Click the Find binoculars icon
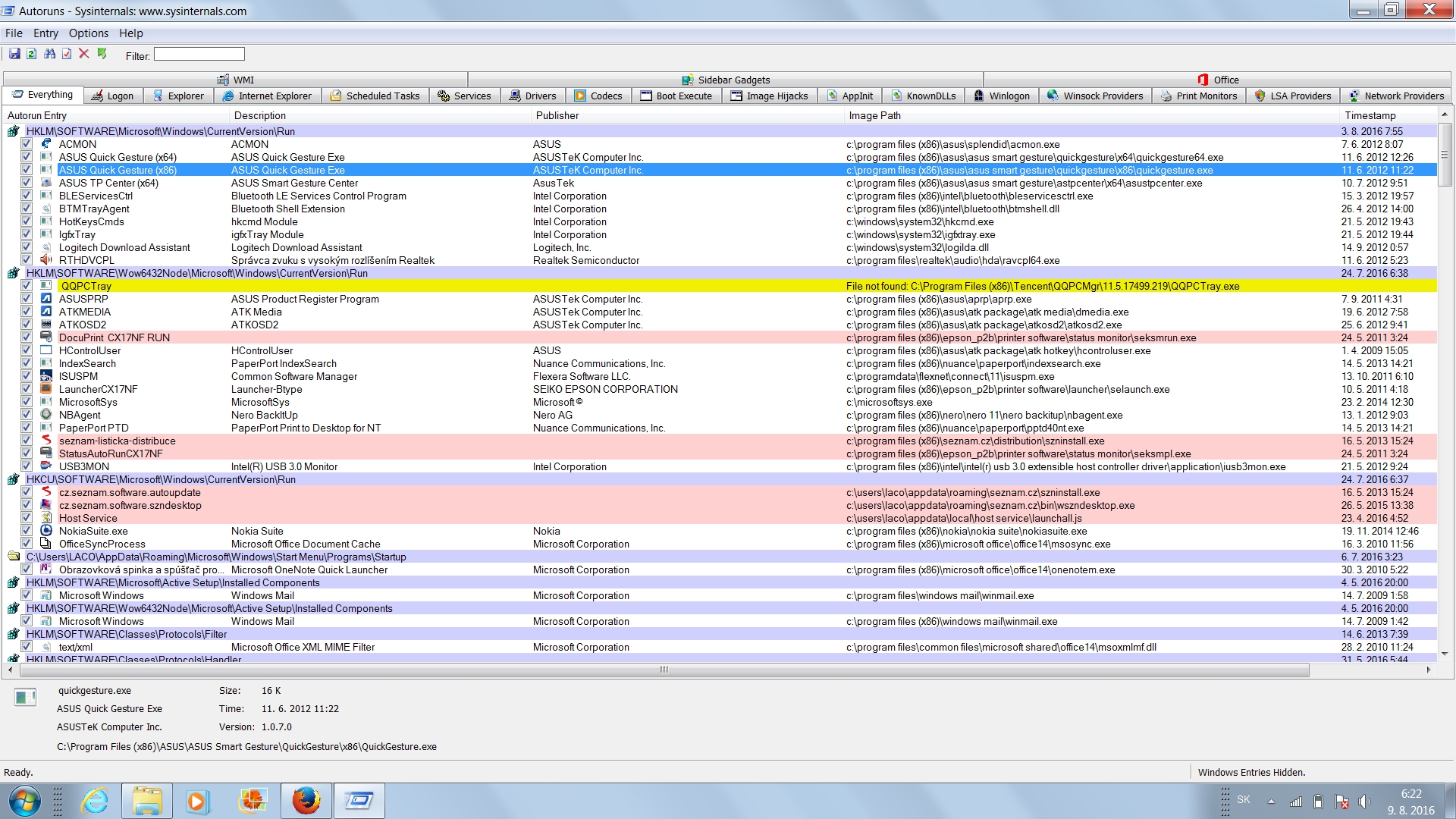Screen dimensions: 1456x819 pos(49,54)
